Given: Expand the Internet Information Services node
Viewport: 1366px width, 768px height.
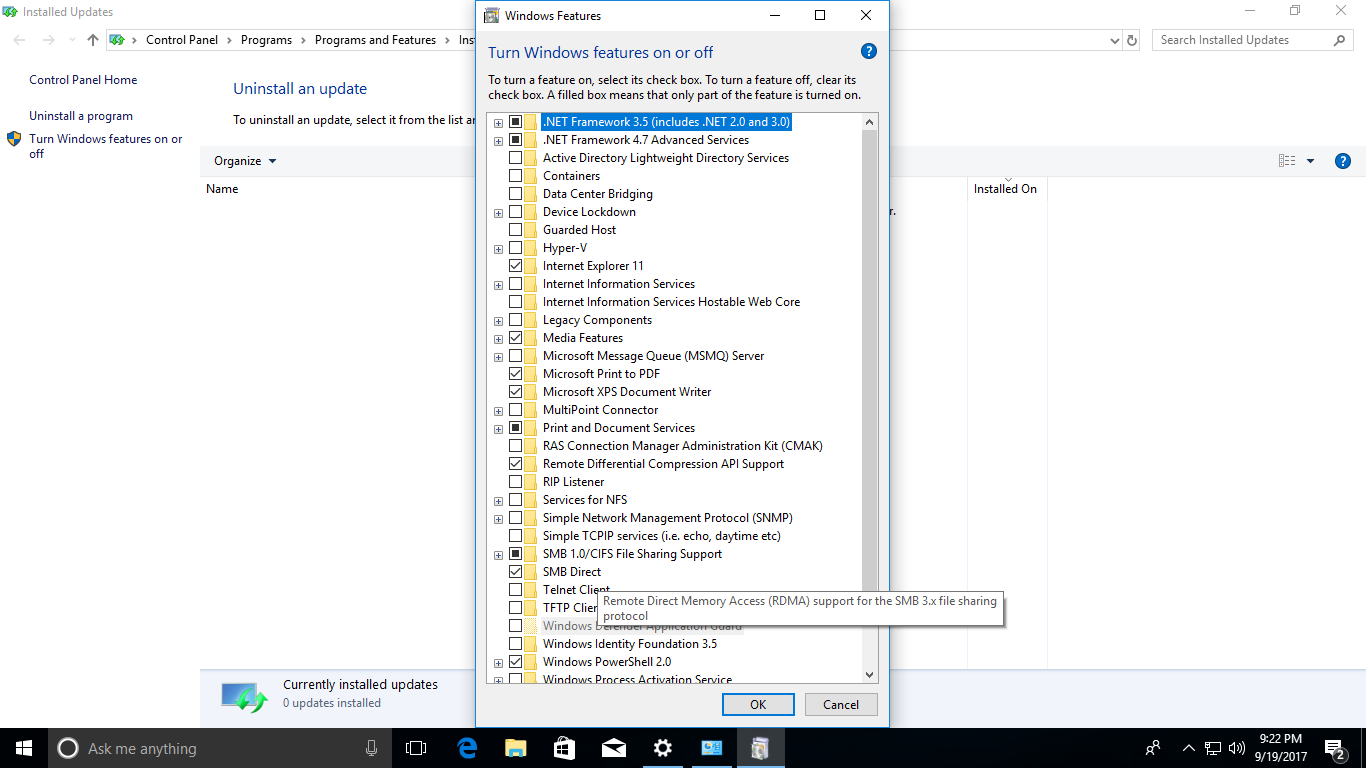Looking at the screenshot, I should point(498,285).
